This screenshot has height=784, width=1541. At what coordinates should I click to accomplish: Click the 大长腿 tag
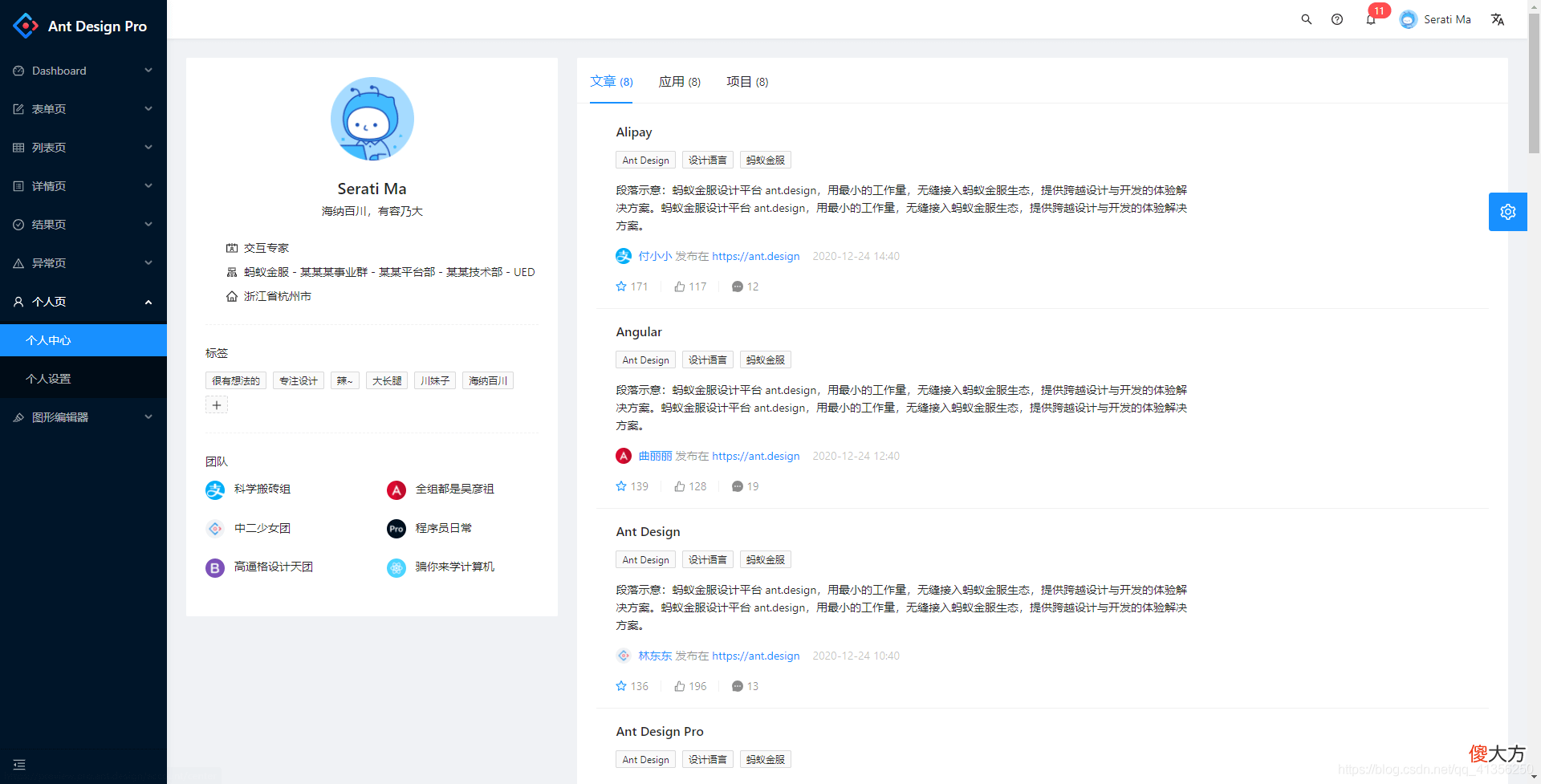(x=387, y=380)
